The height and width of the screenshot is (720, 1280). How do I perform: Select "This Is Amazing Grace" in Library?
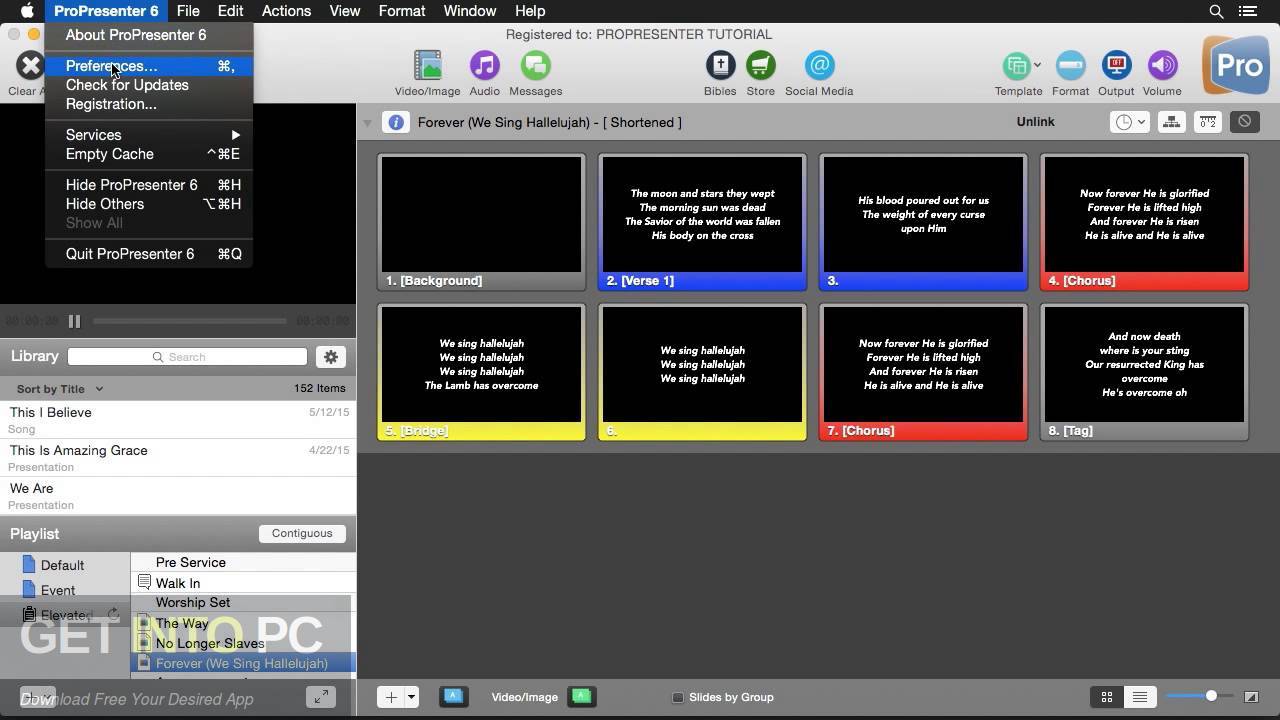click(x=178, y=458)
